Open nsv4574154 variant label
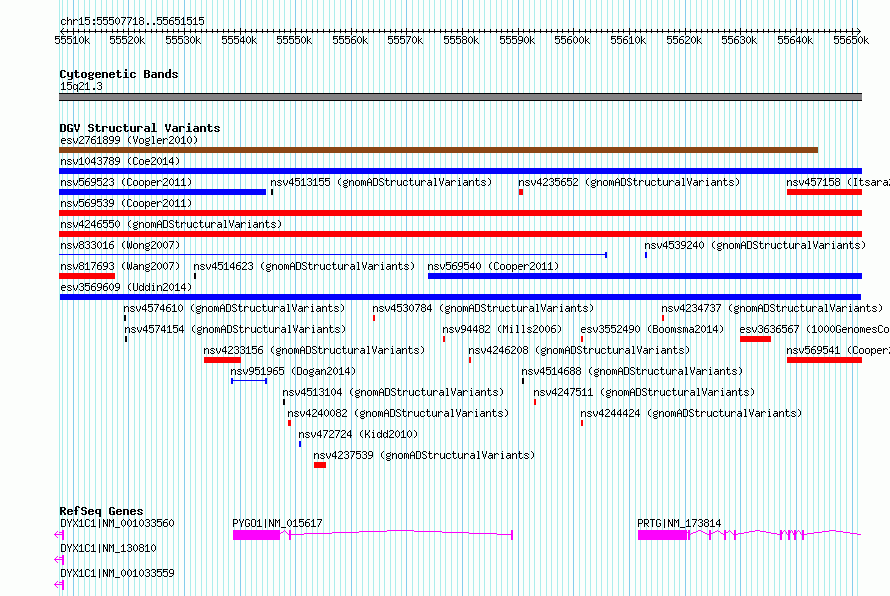The image size is (890, 596). [235, 329]
